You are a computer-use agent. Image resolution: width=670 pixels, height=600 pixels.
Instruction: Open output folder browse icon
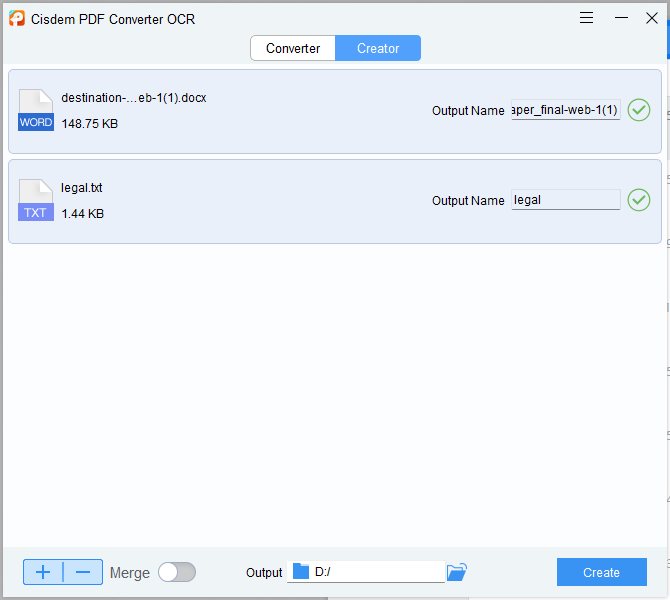click(x=457, y=572)
